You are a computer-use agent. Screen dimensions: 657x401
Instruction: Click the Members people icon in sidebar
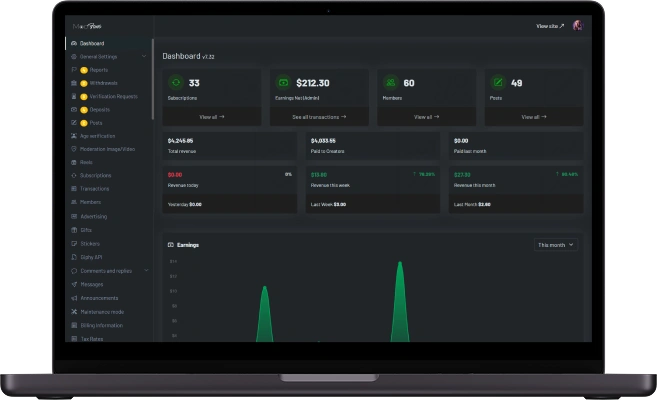(x=74, y=202)
